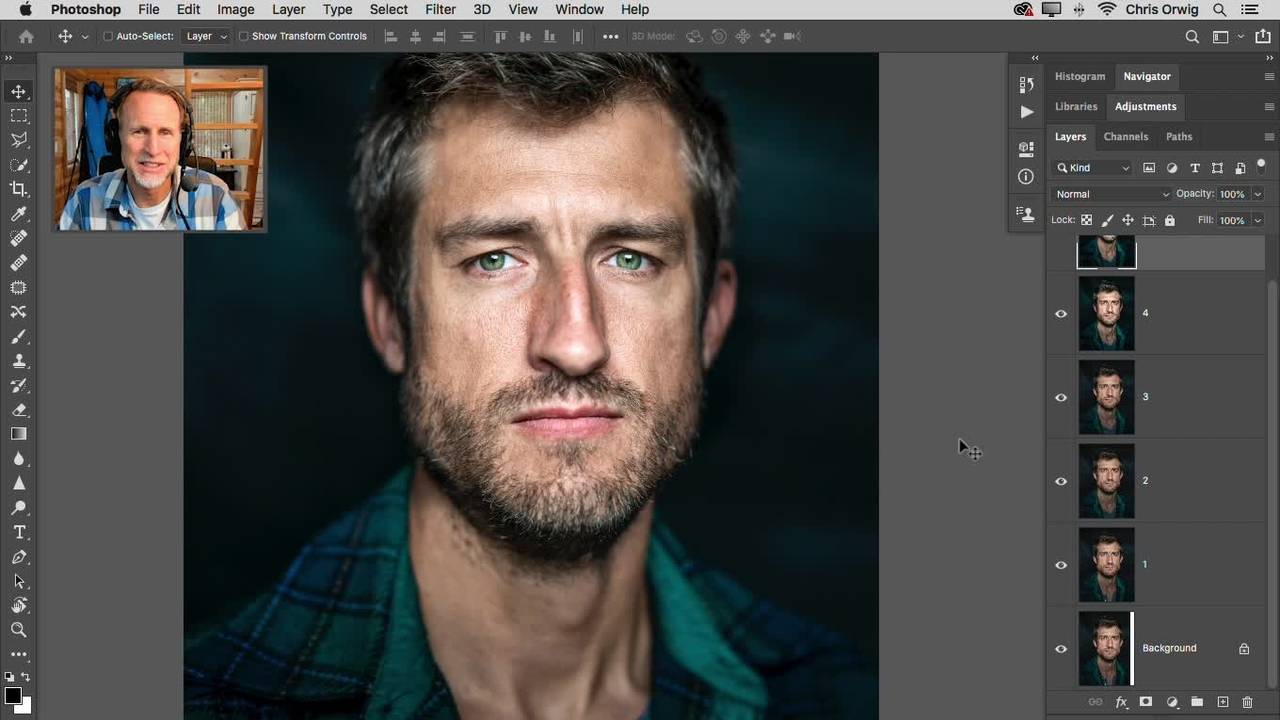Switch to the Channels tab
1280x720 pixels.
[1125, 136]
